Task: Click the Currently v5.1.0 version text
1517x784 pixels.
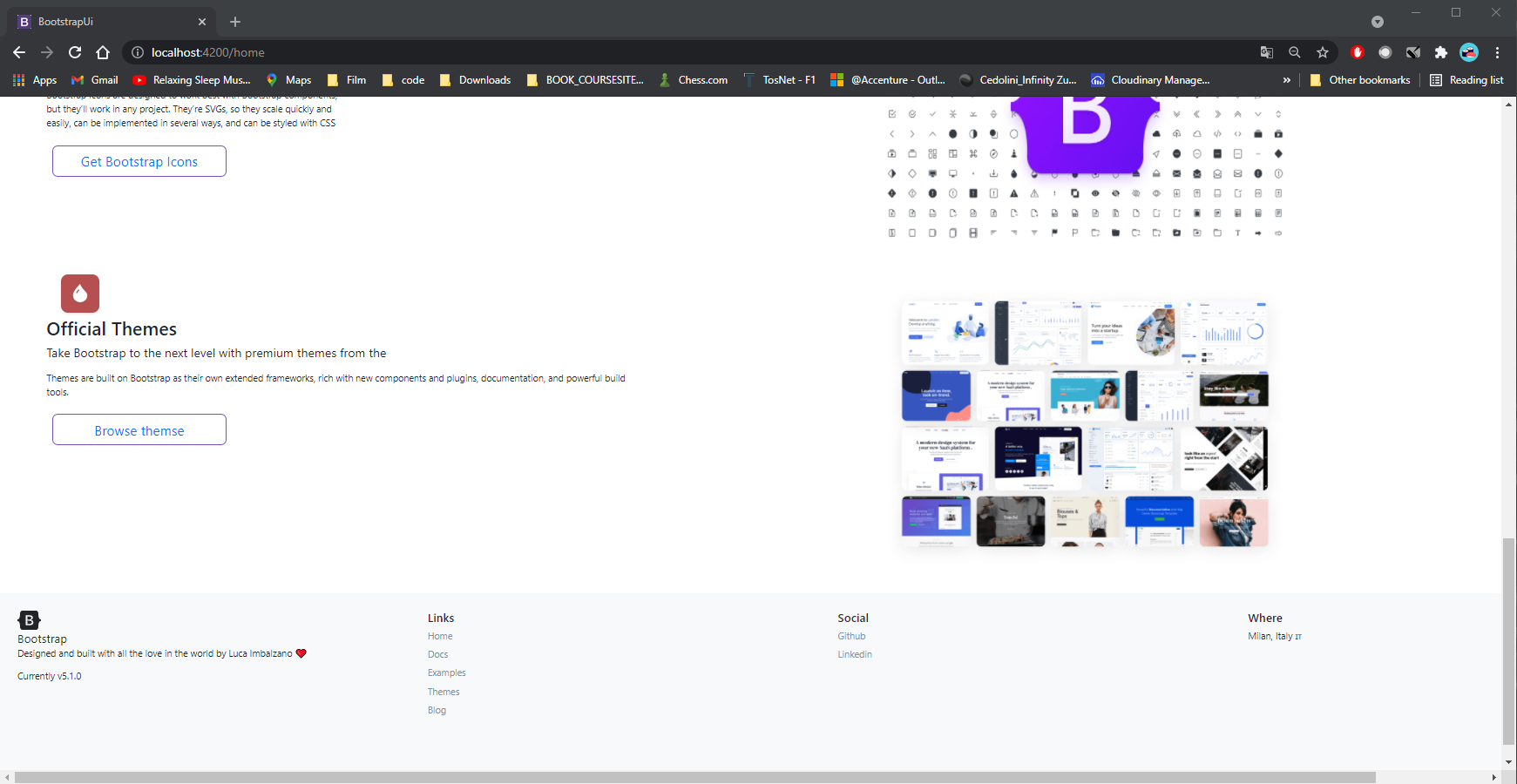Action: pos(50,677)
